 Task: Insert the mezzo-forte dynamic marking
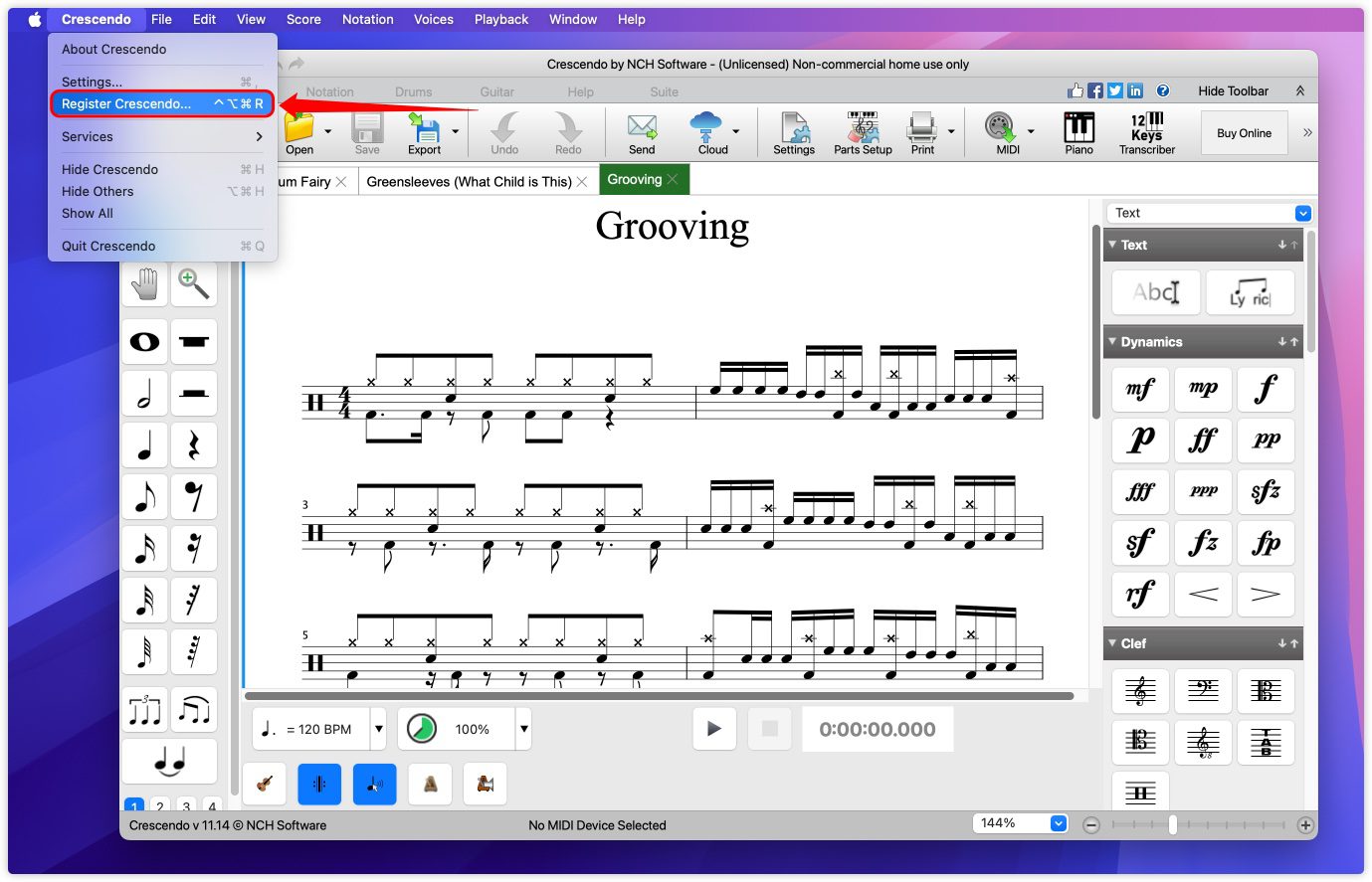pyautogui.click(x=1140, y=389)
